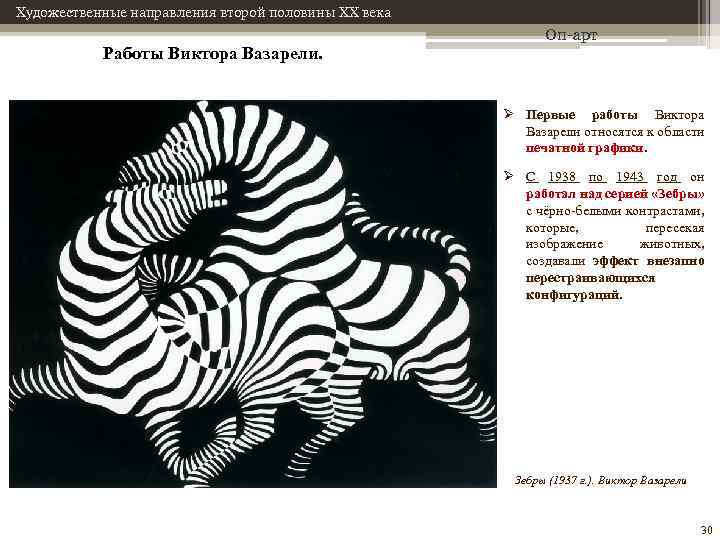
Task: Click the slide number 30
Action: click(x=706, y=529)
